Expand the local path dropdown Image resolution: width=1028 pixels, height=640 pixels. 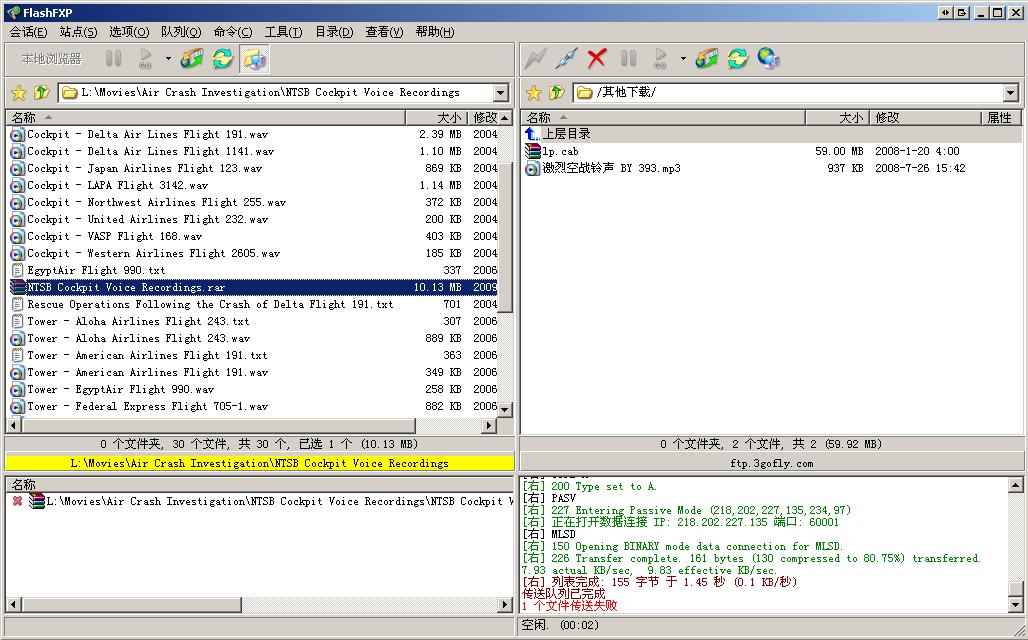click(501, 92)
